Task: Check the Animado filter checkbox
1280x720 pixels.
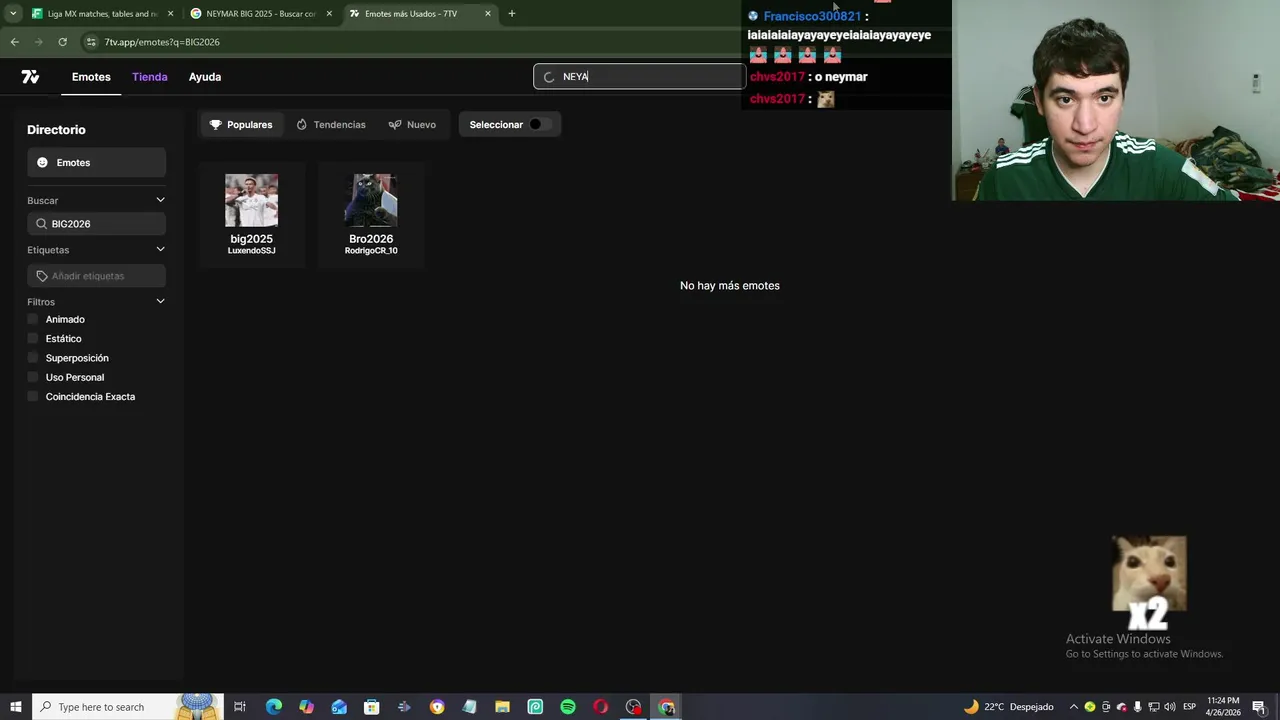Action: tap(33, 319)
